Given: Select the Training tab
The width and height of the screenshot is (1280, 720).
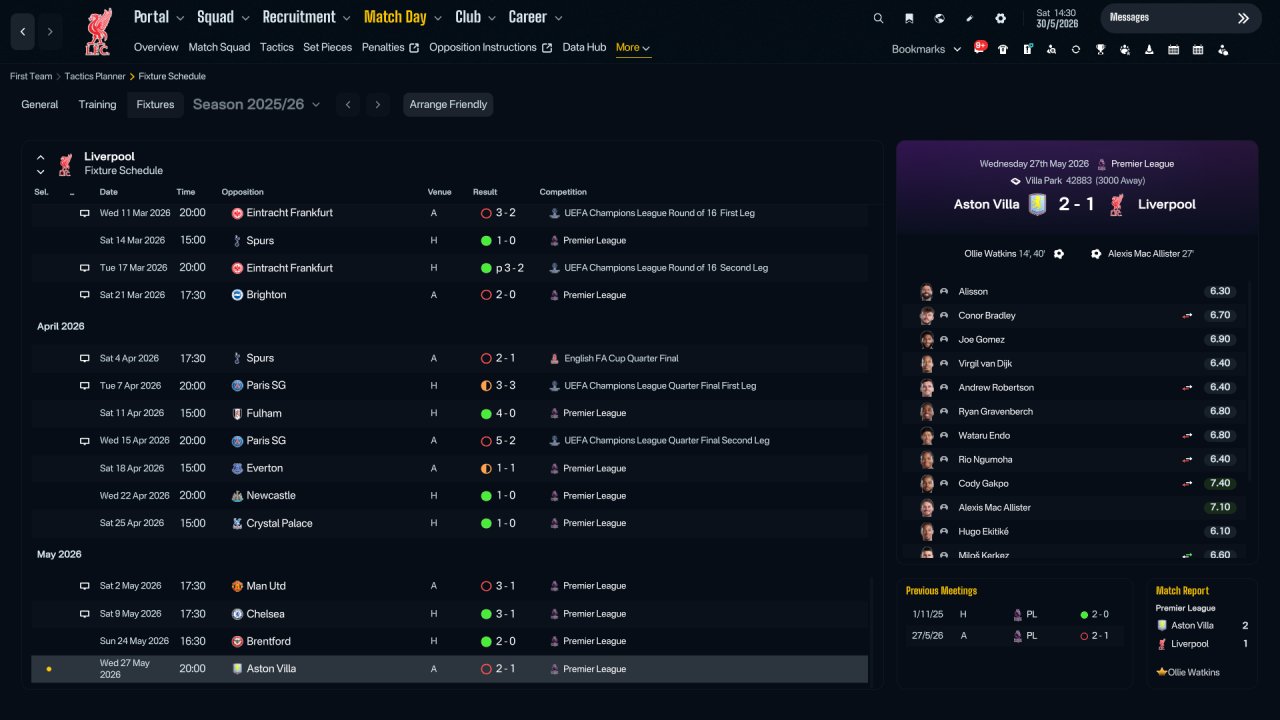Looking at the screenshot, I should [x=97, y=104].
